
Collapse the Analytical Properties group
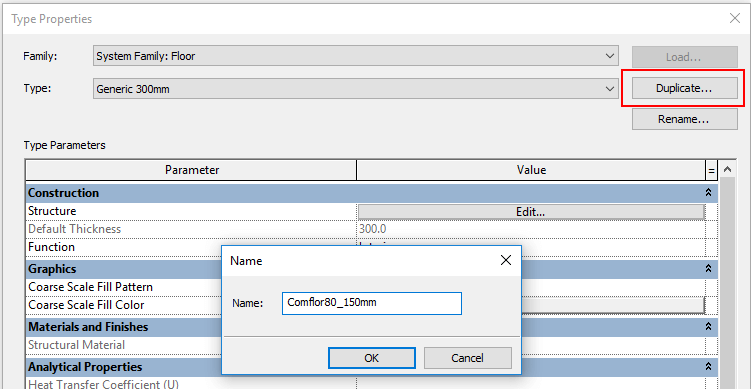708,366
